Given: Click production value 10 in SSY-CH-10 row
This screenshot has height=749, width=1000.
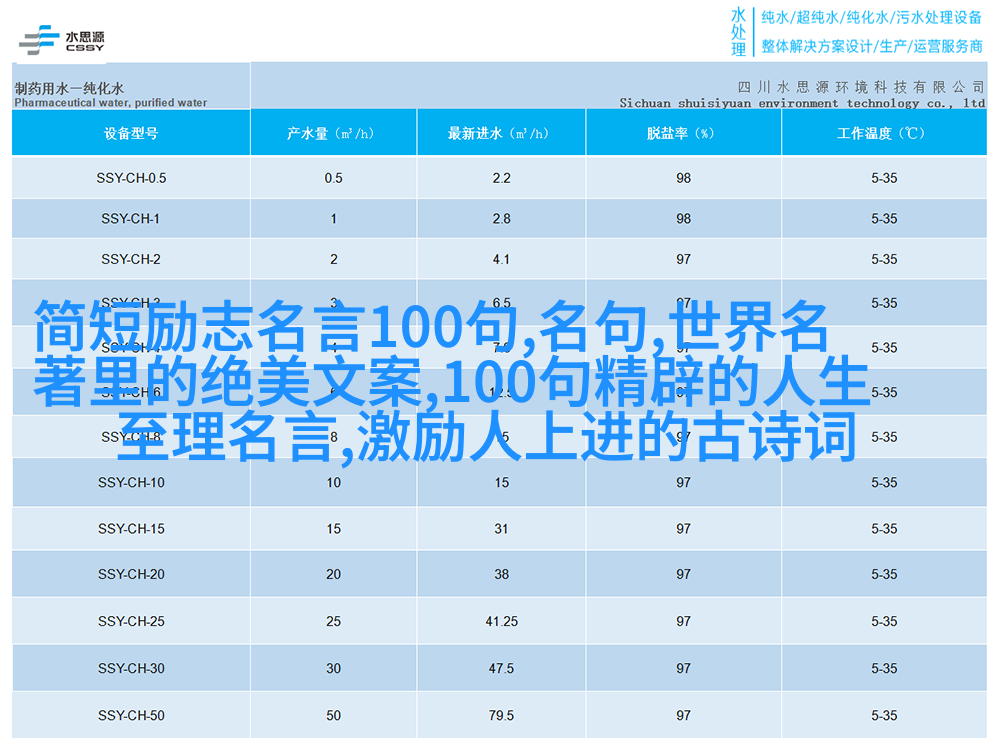Looking at the screenshot, I should (x=334, y=483).
